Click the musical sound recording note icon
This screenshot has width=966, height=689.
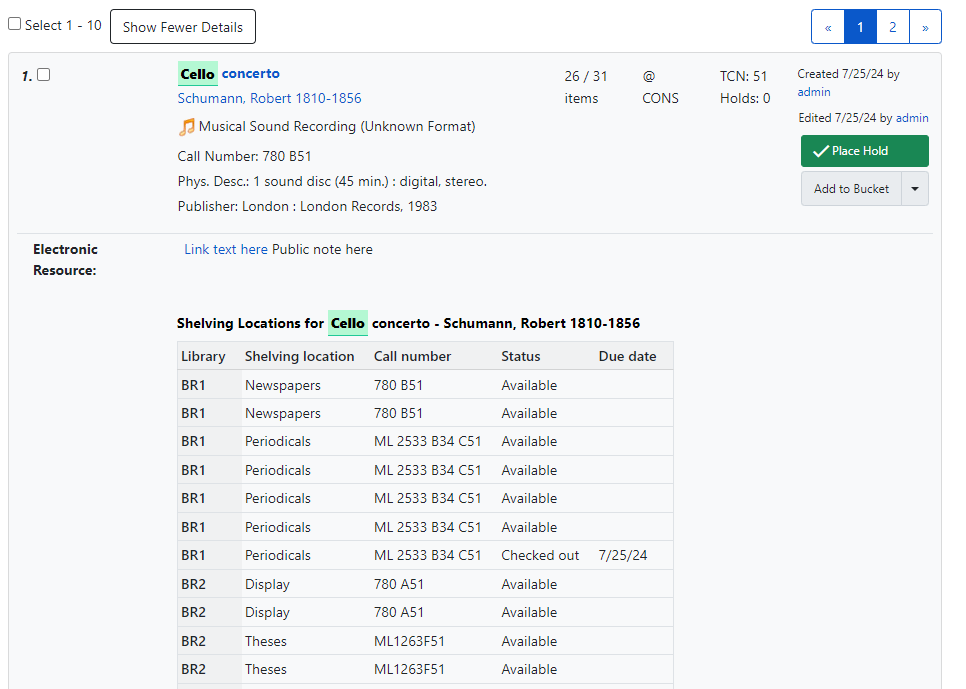pos(186,127)
